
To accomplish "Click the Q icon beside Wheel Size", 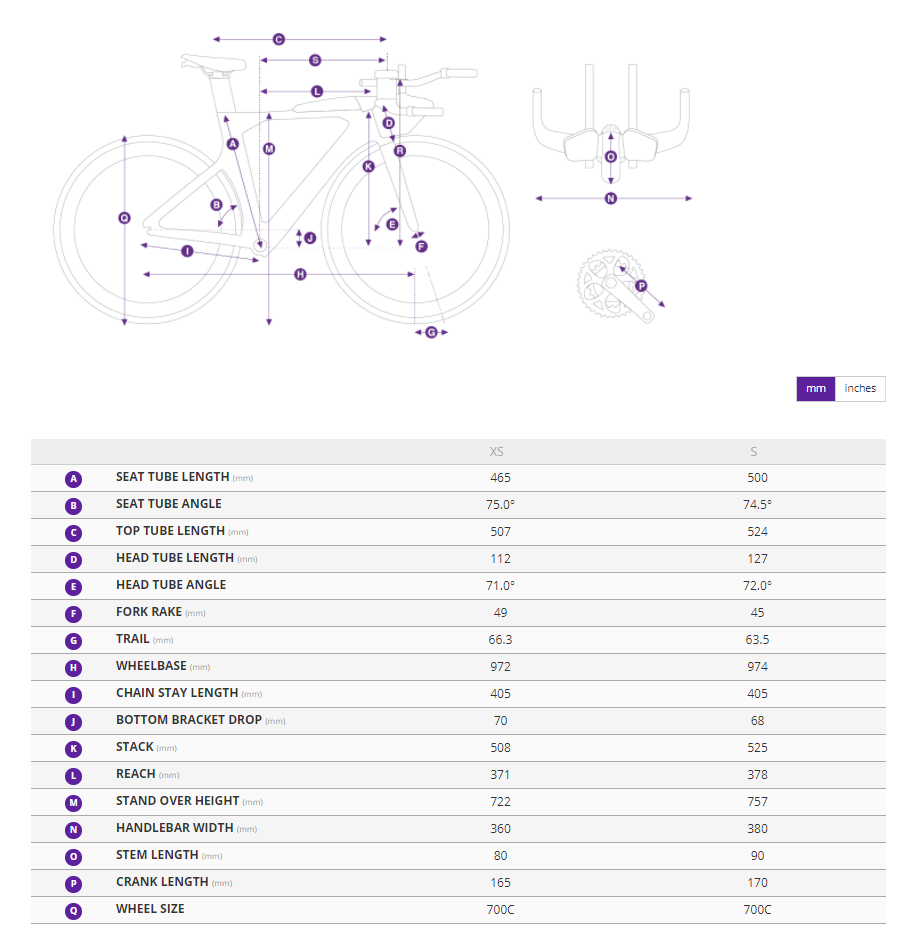I will tap(73, 910).
